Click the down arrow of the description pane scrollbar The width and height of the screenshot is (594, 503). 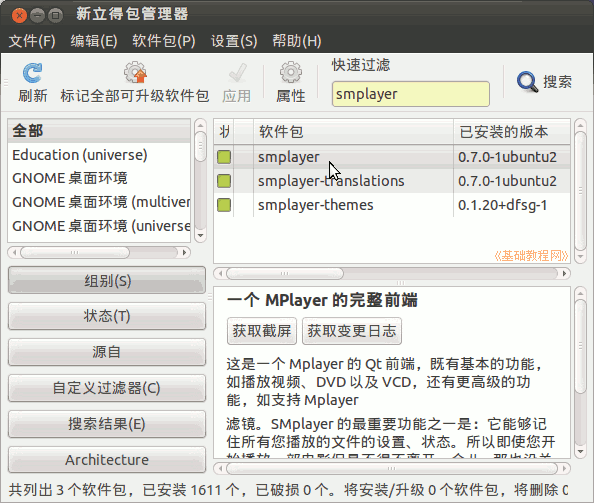[580, 451]
